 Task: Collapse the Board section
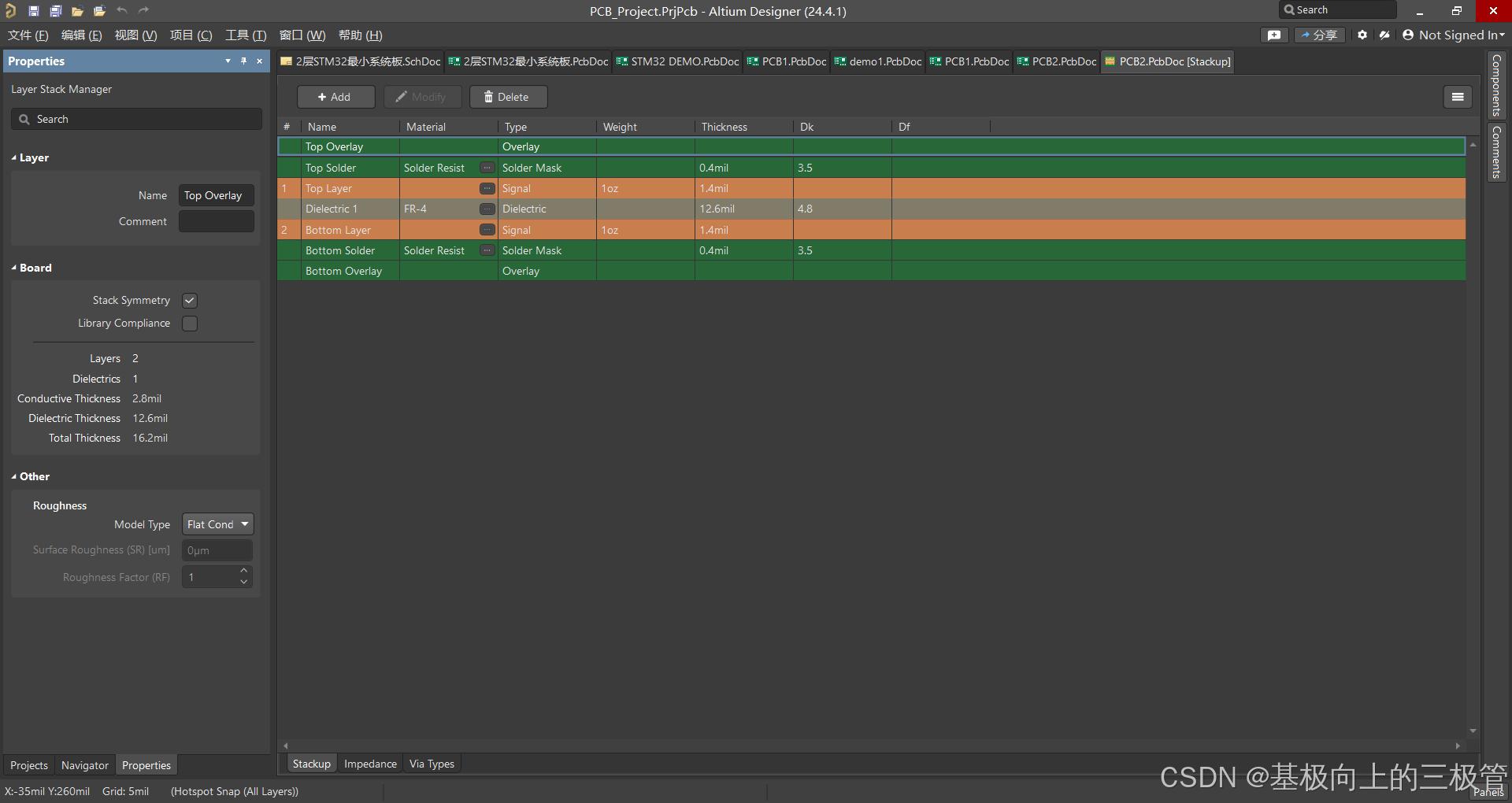(x=14, y=268)
